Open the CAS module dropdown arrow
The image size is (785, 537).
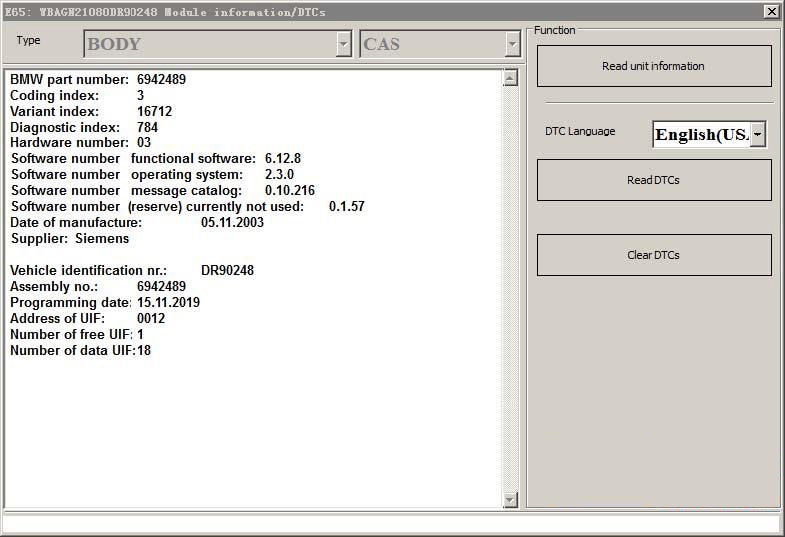pos(512,44)
